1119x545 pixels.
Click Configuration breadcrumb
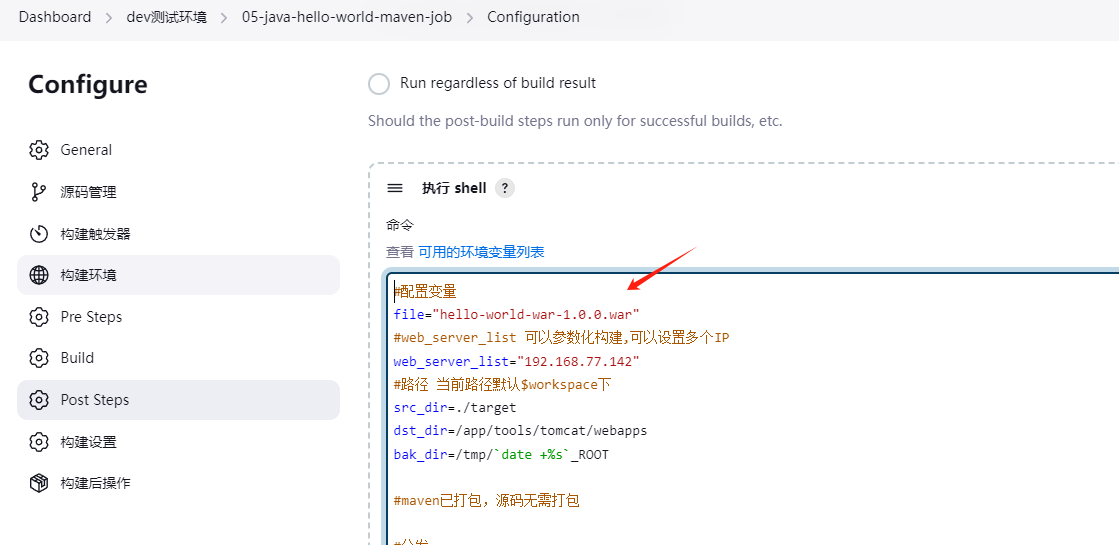pyautogui.click(x=533, y=17)
